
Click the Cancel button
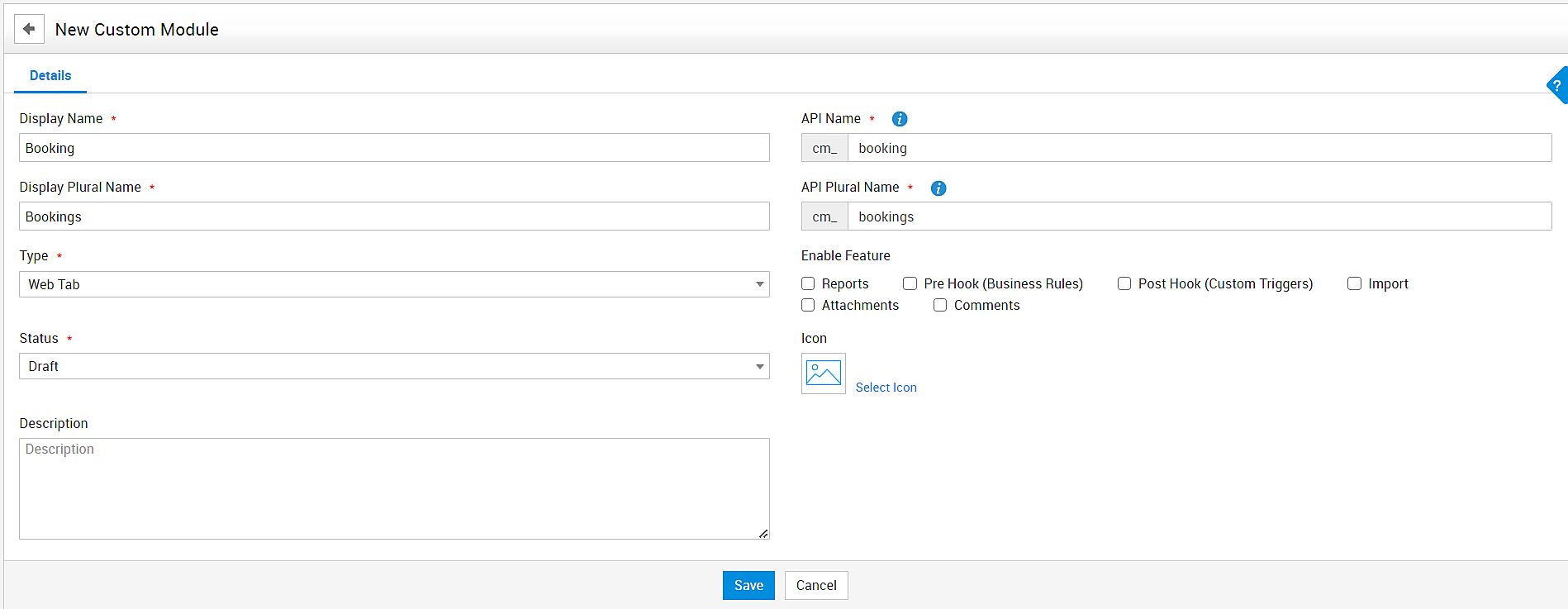coord(815,585)
